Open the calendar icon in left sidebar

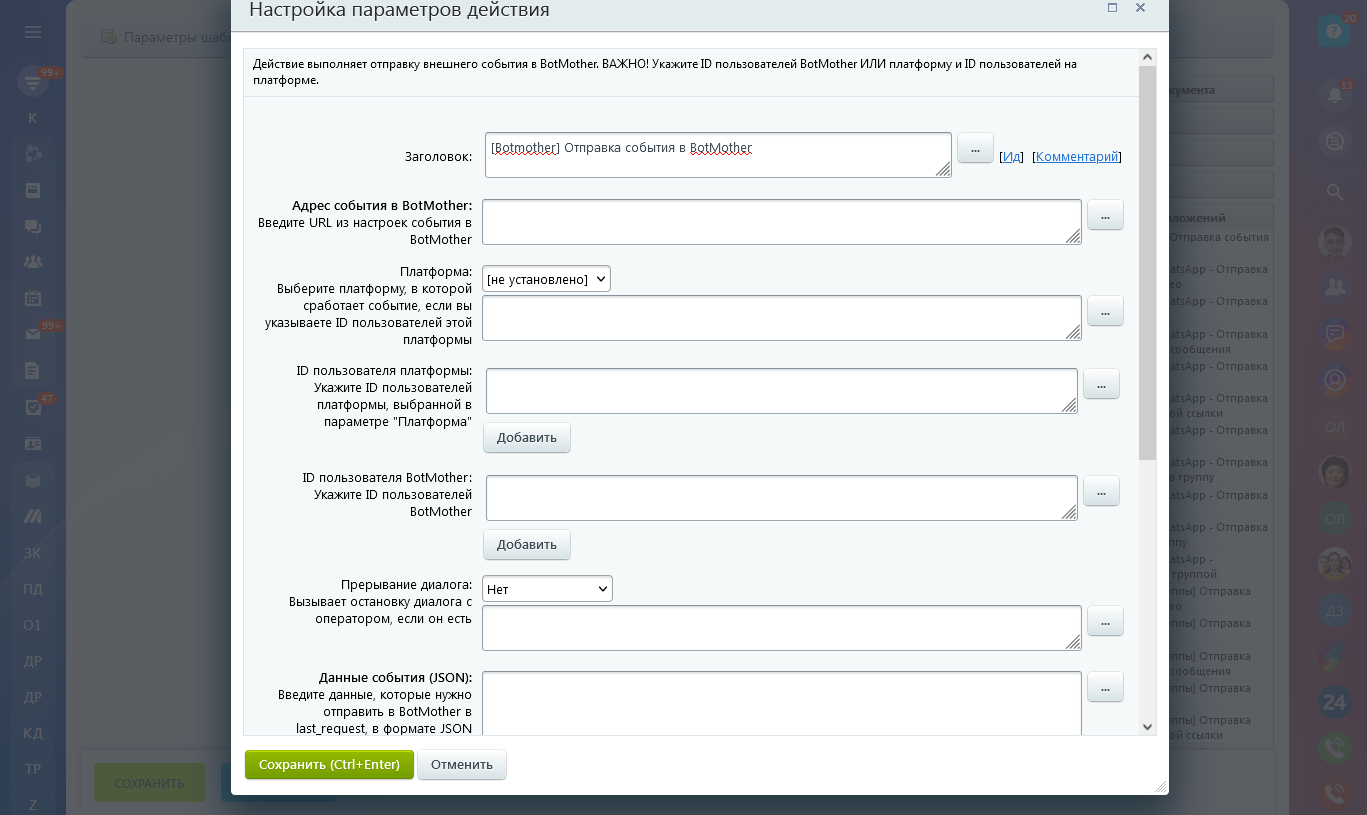(33, 298)
